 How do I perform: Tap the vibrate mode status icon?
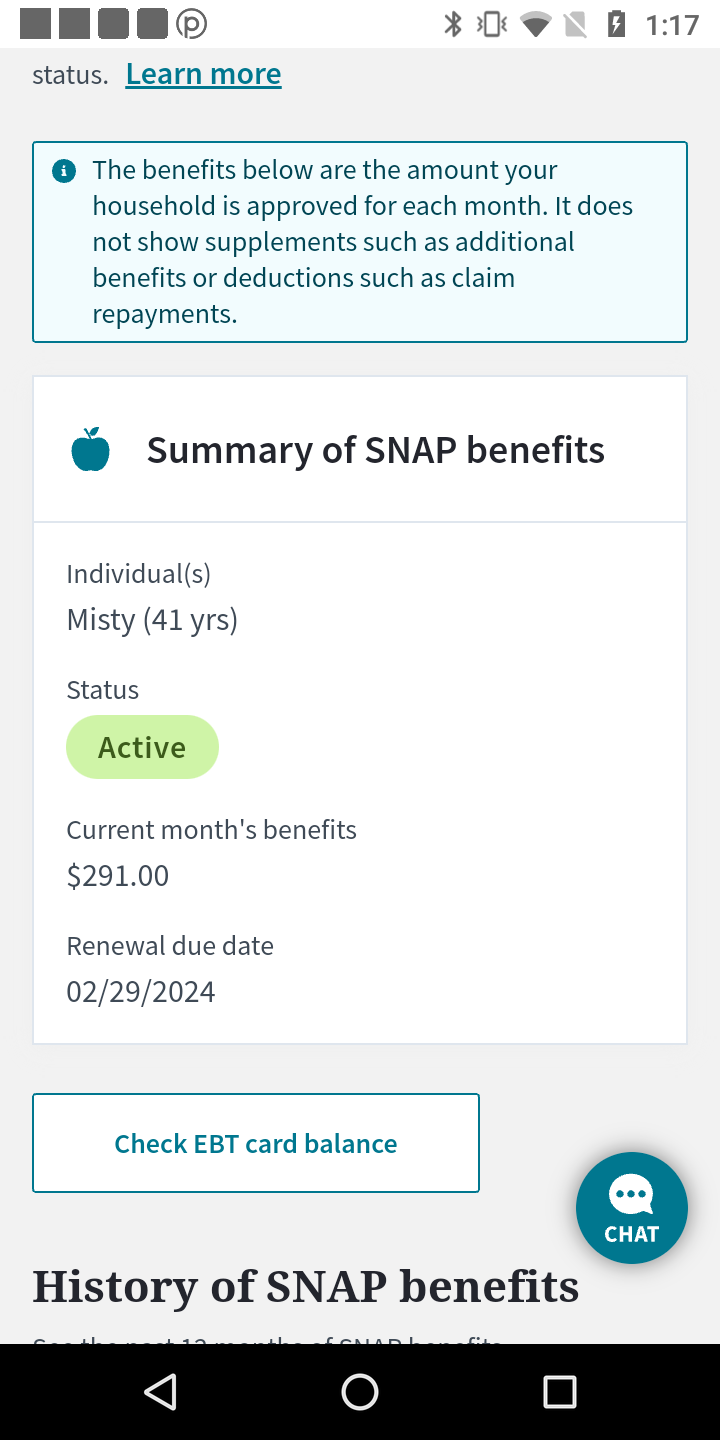[x=492, y=24]
